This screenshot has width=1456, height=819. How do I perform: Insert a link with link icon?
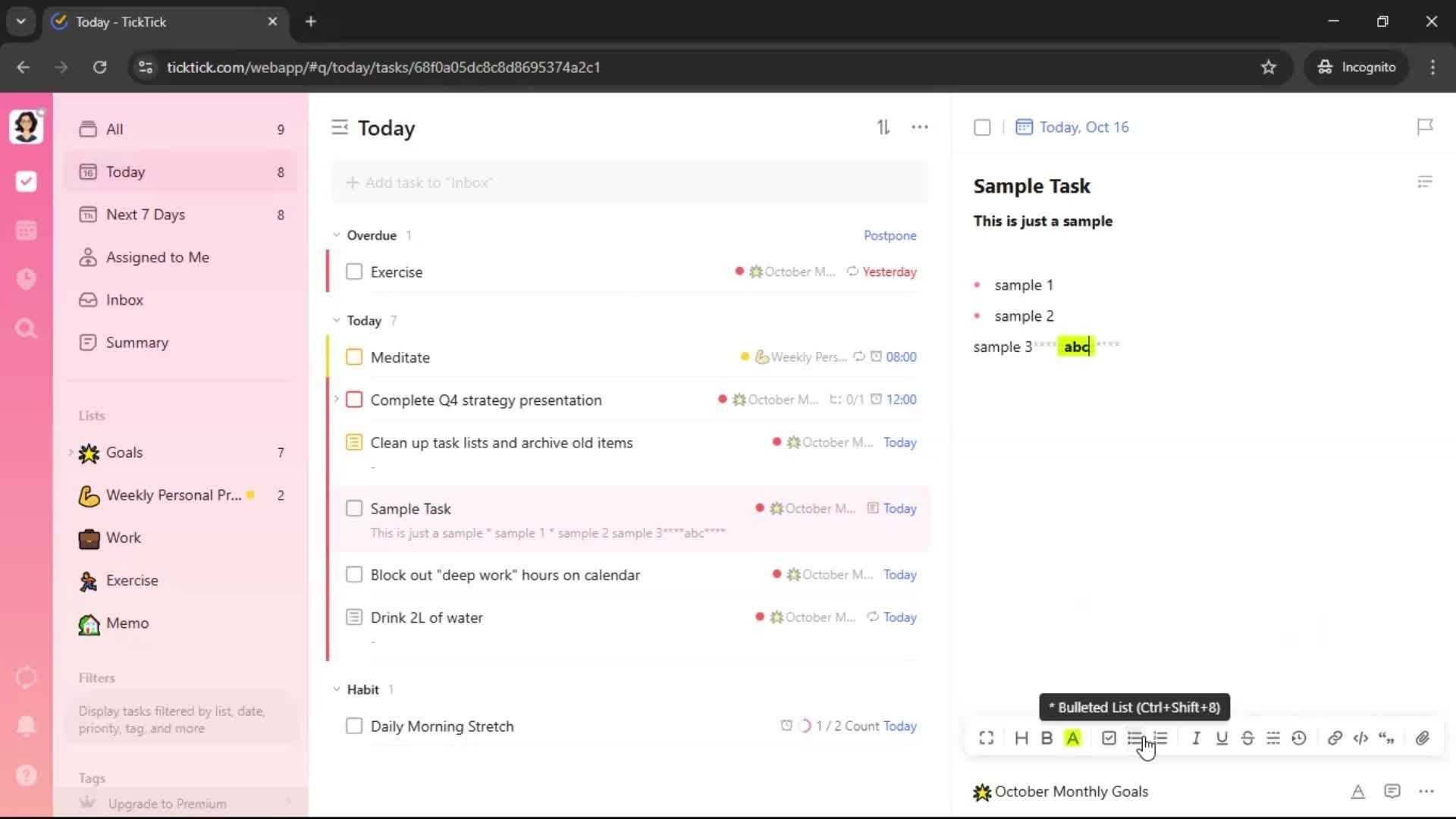click(x=1335, y=738)
